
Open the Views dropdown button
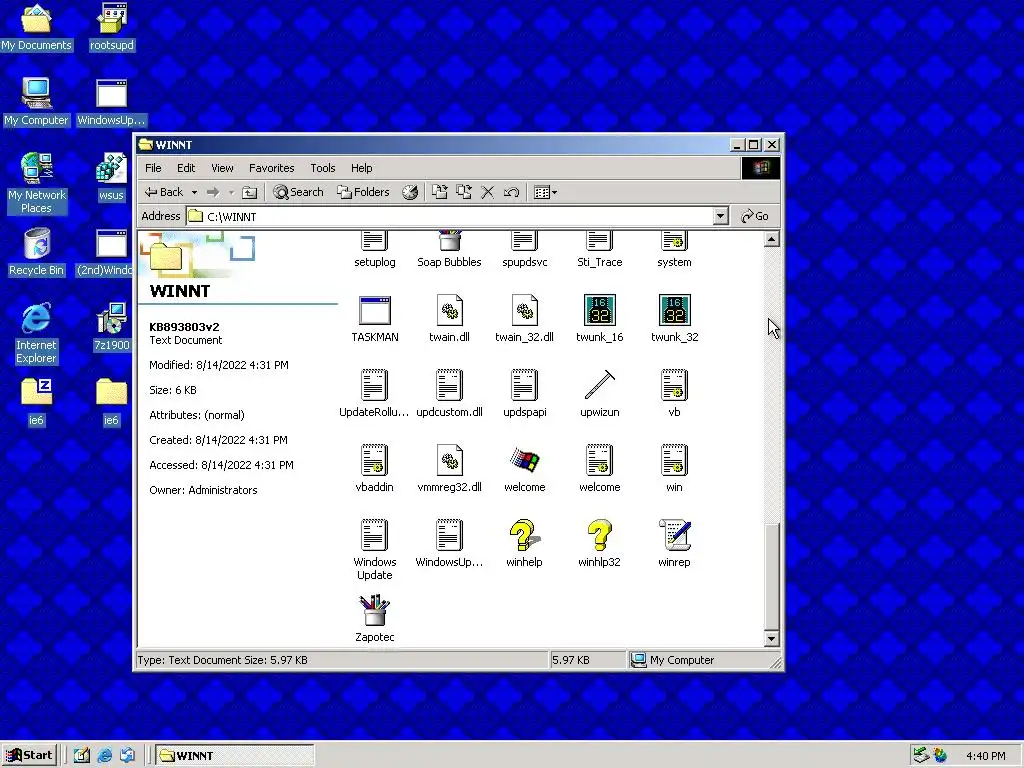[x=545, y=192]
